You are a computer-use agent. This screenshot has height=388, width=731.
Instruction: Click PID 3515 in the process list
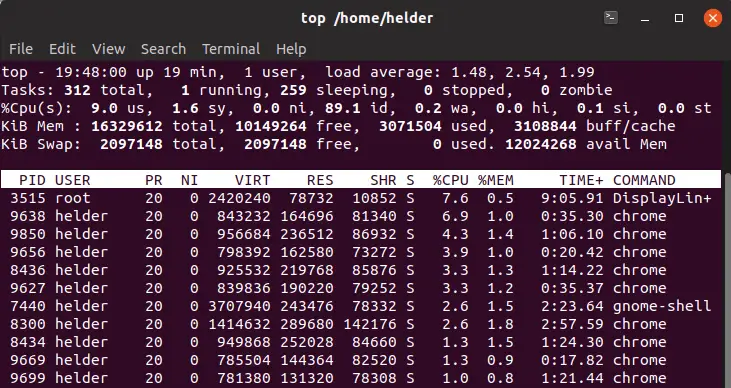click(28, 198)
